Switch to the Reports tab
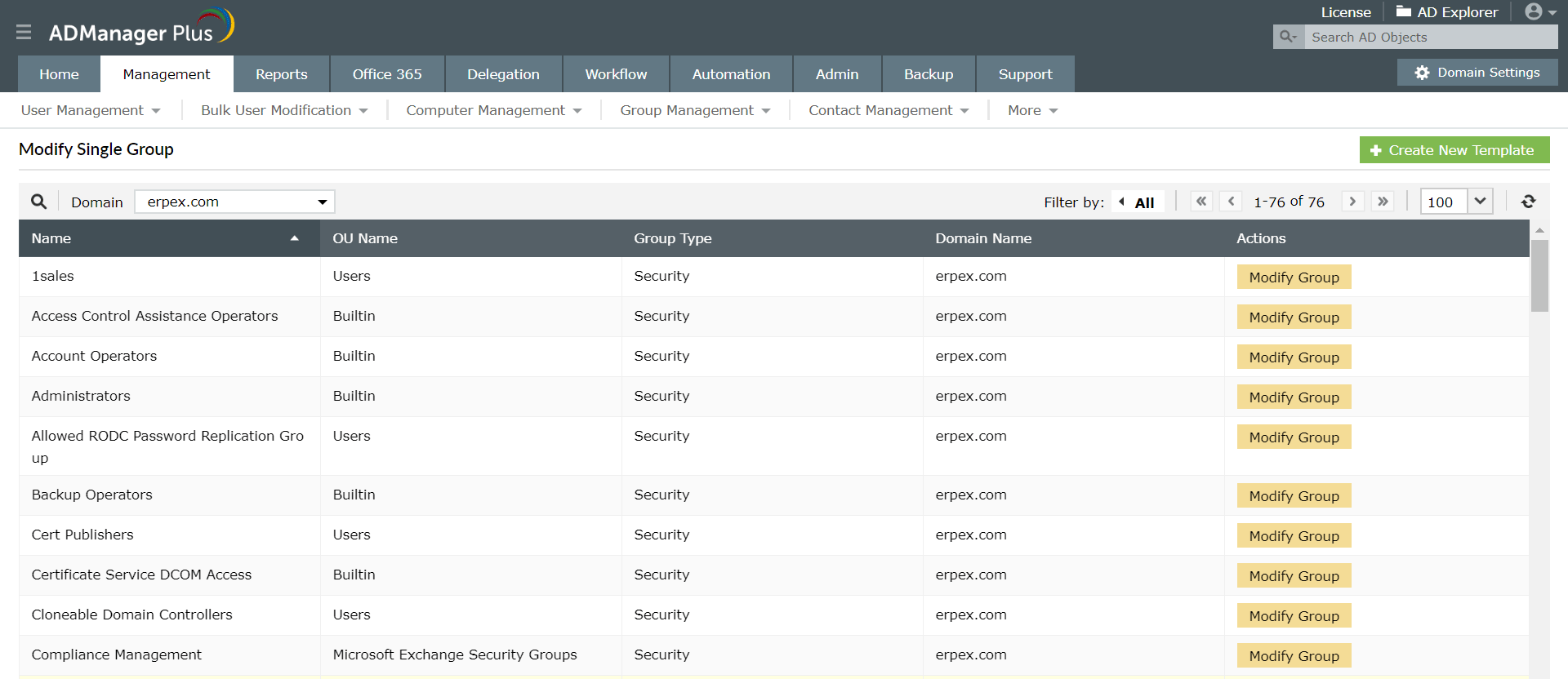Viewport: 1568px width, 679px height. 281,74
